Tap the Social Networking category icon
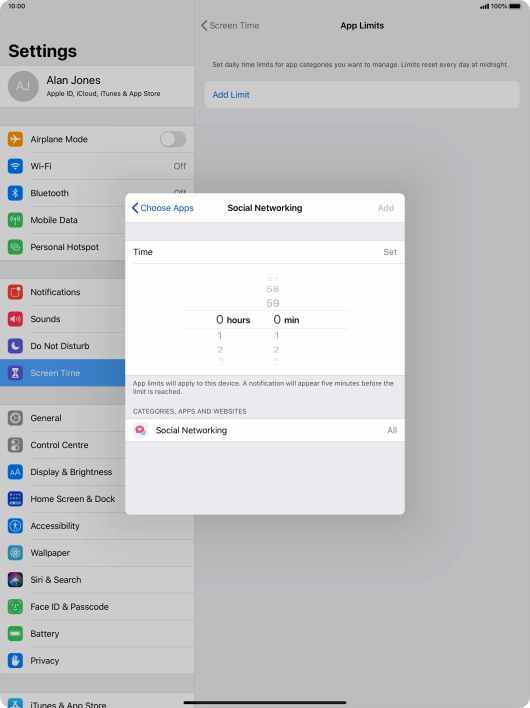This screenshot has width=530, height=708. click(x=140, y=430)
